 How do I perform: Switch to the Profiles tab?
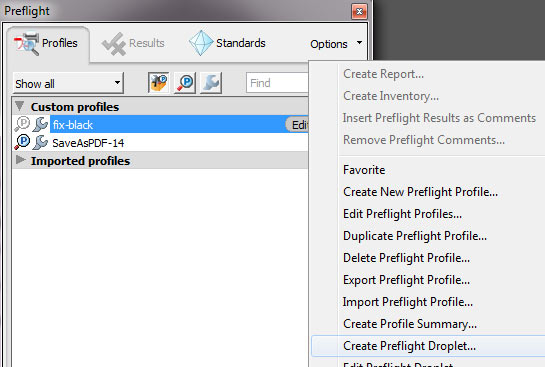tap(48, 44)
